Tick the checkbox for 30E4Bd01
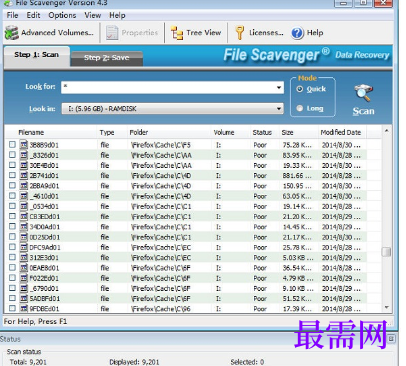The height and width of the screenshot is (366, 406). 12,165
